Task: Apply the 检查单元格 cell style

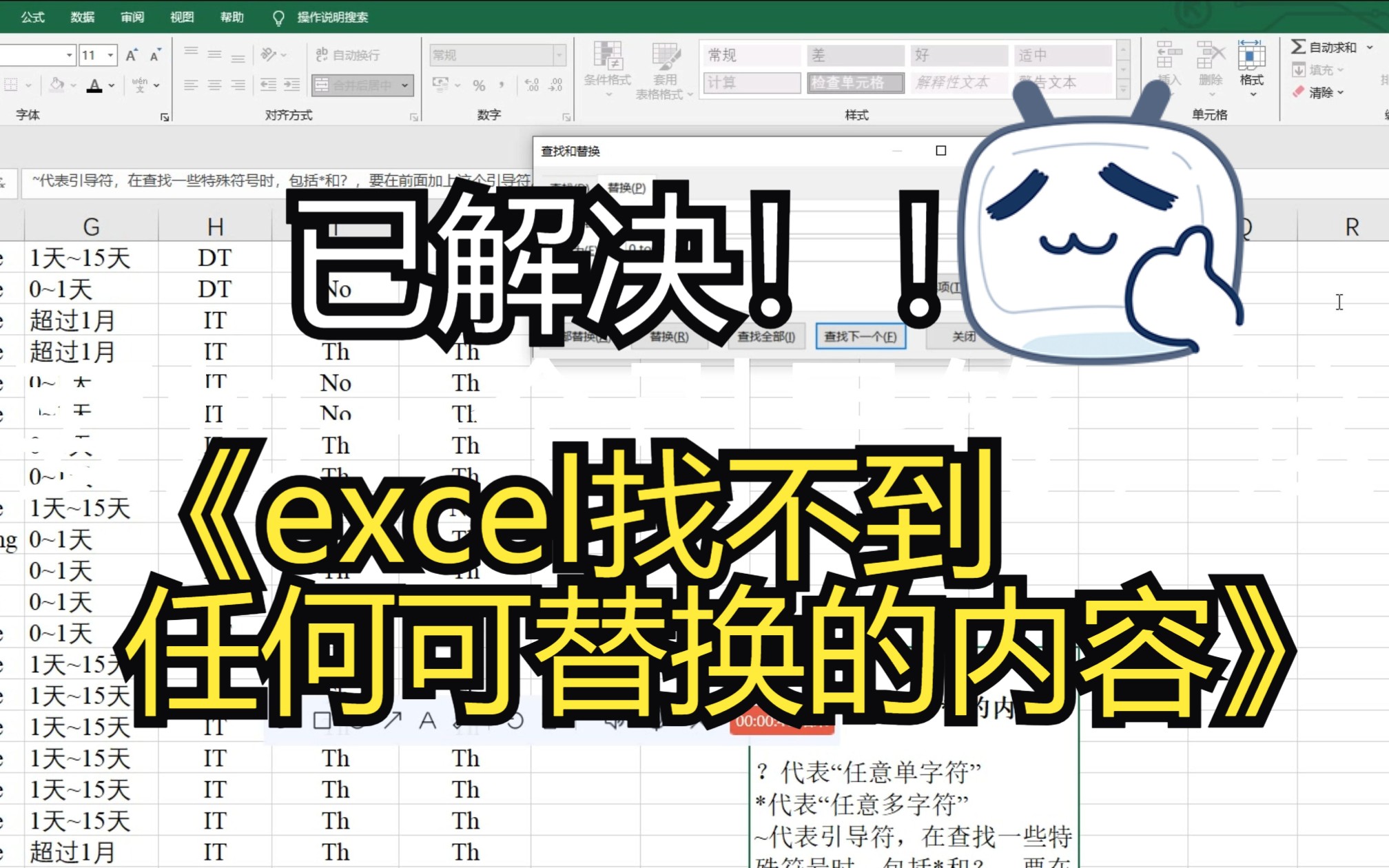Action: tap(854, 83)
